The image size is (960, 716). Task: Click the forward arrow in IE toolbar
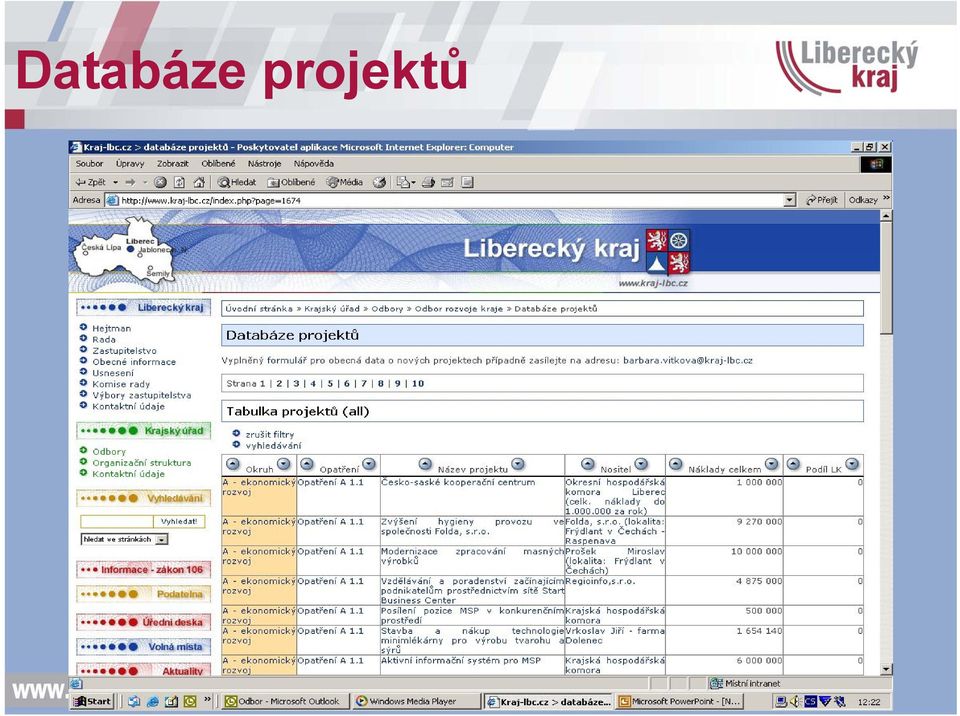pos(130,183)
